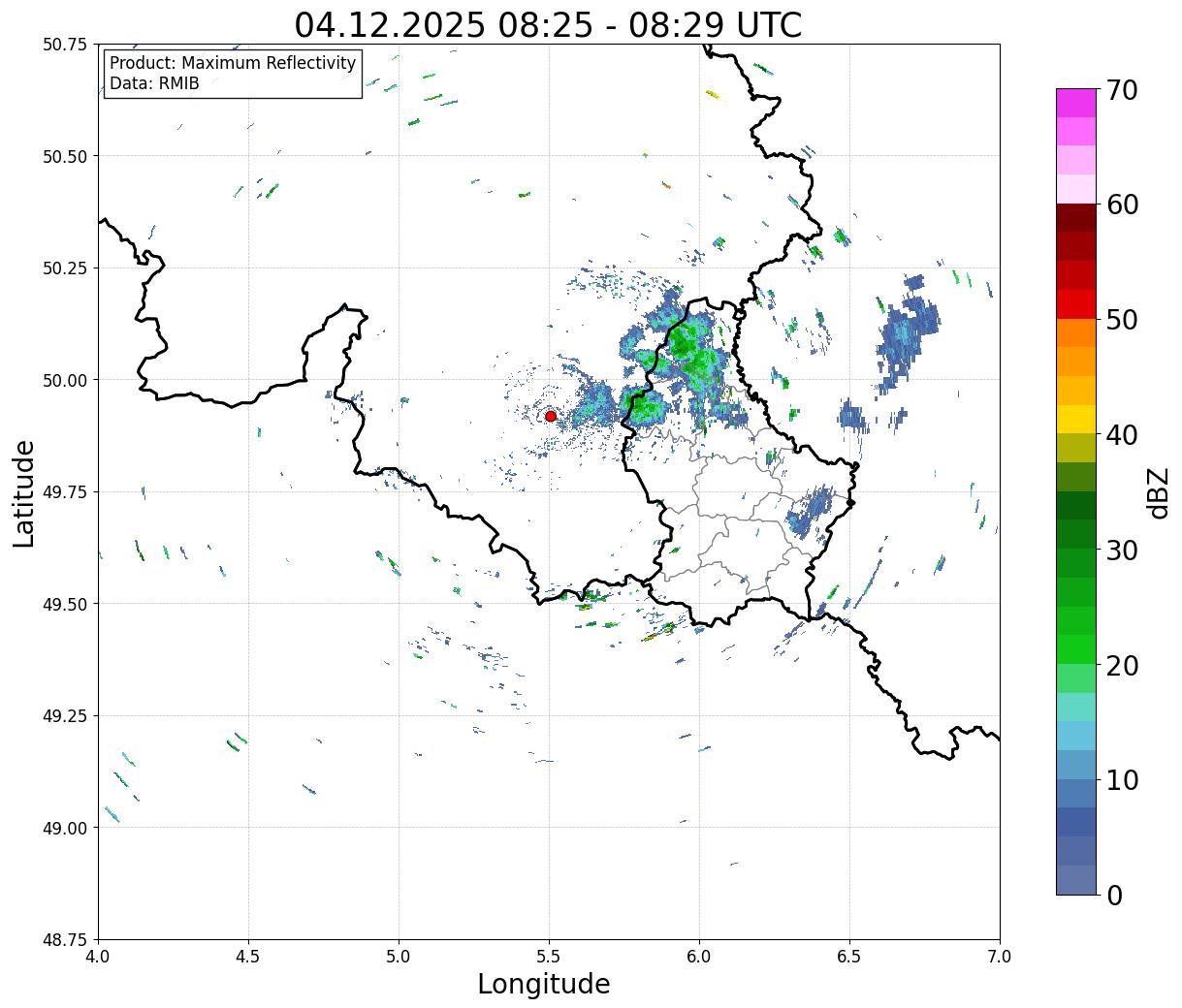The image size is (1182, 1008).
Task: Click the latitude tick label 48.75
Action: 65,940
